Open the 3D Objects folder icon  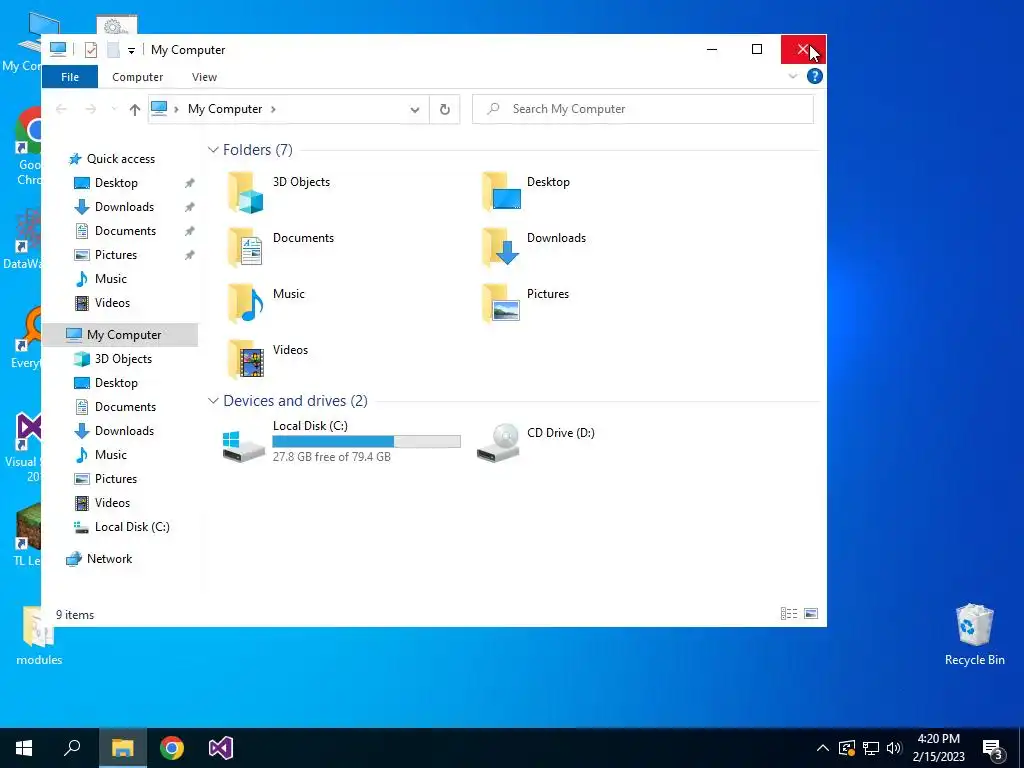(x=246, y=192)
